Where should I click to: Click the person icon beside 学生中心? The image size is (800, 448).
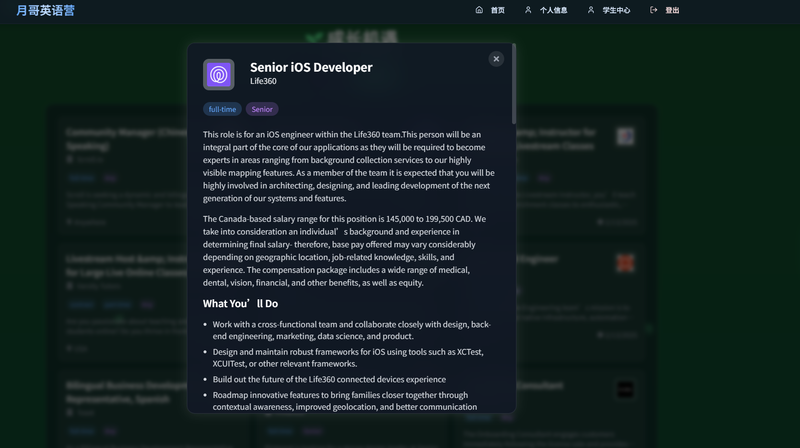point(591,10)
